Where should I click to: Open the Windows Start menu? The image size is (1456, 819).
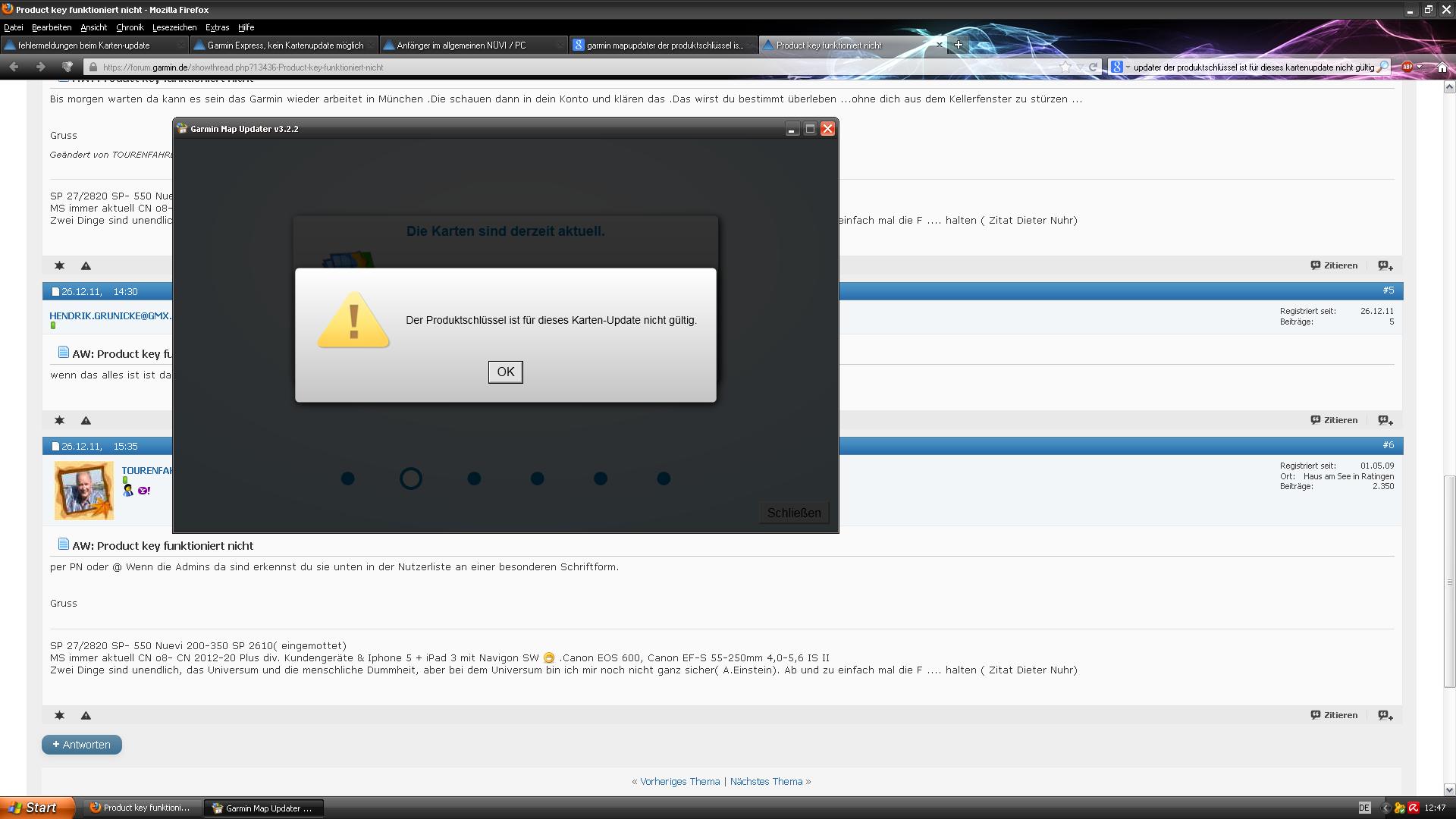coord(37,808)
